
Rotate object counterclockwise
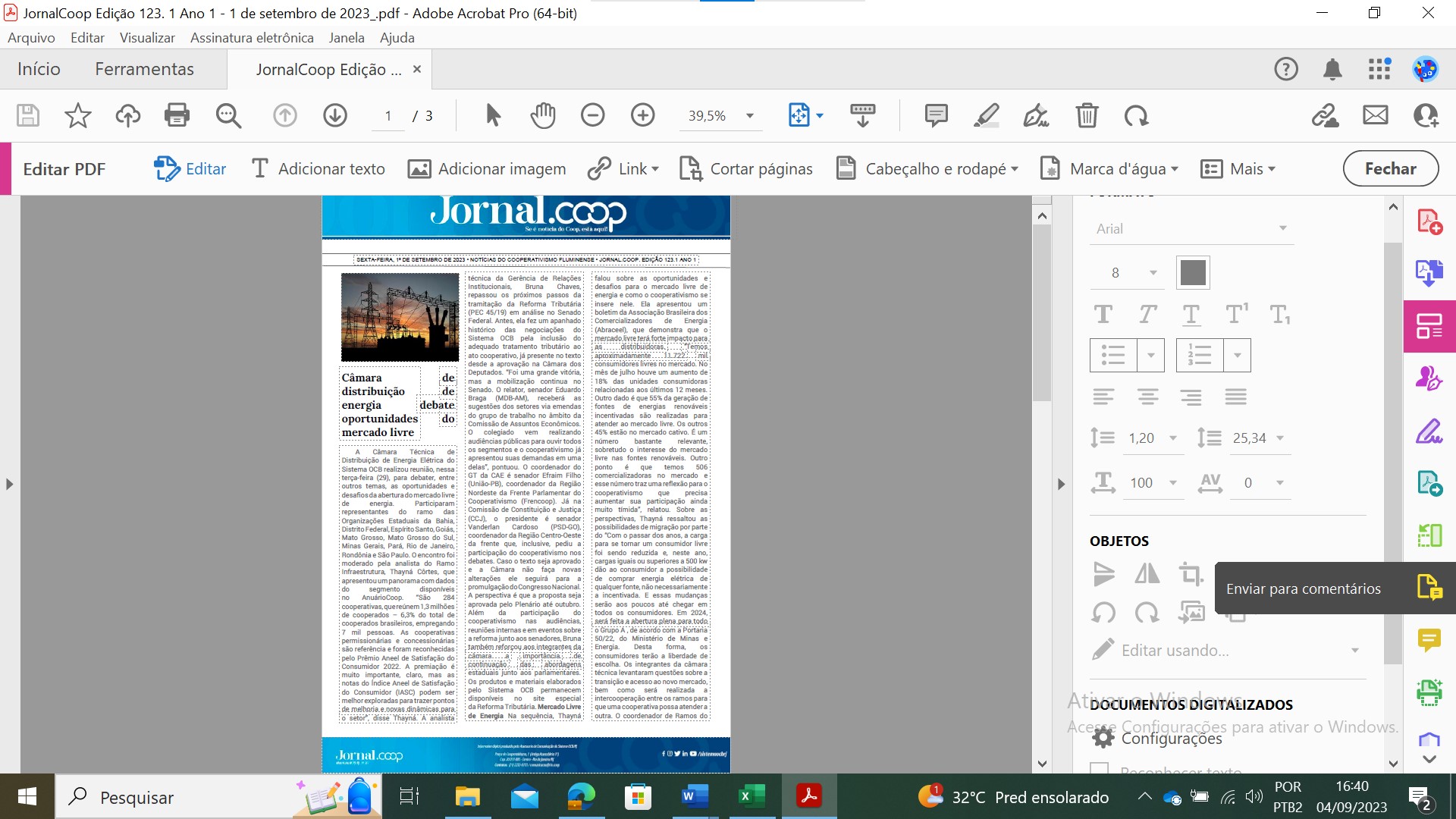(1103, 613)
